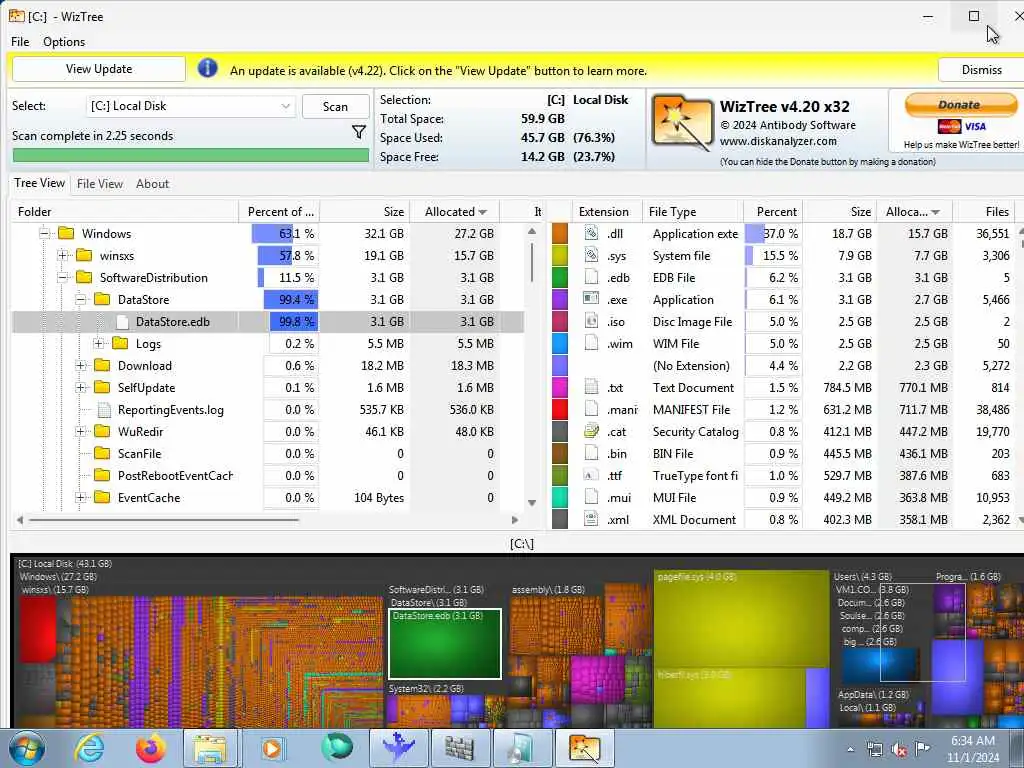Show hidden tray icons arrow

click(x=850, y=749)
